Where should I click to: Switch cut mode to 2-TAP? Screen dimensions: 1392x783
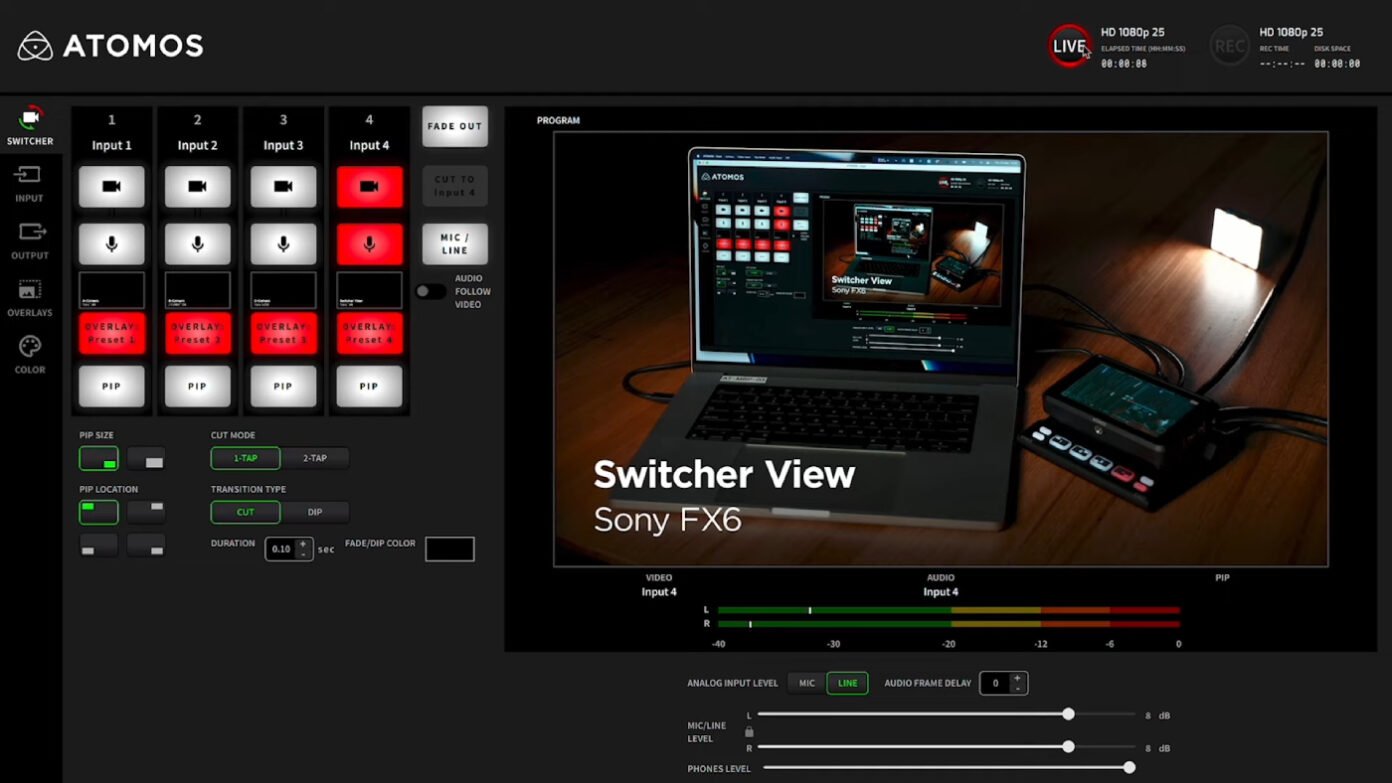315,457
